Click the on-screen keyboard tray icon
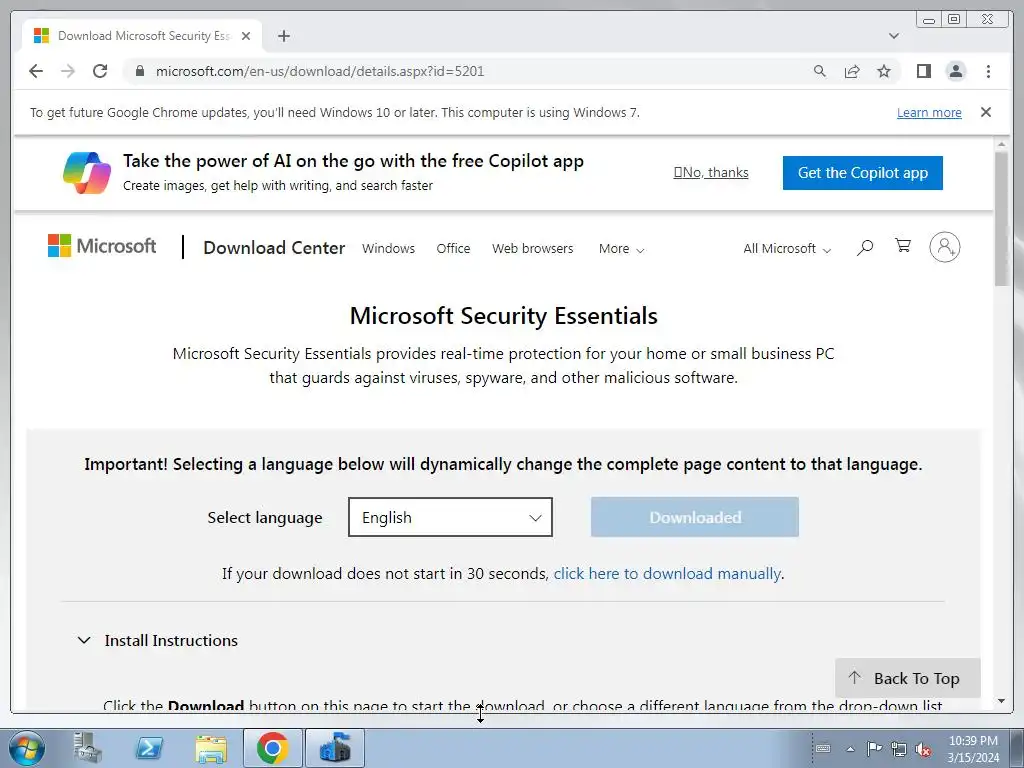This screenshot has width=1024, height=768. click(x=824, y=748)
